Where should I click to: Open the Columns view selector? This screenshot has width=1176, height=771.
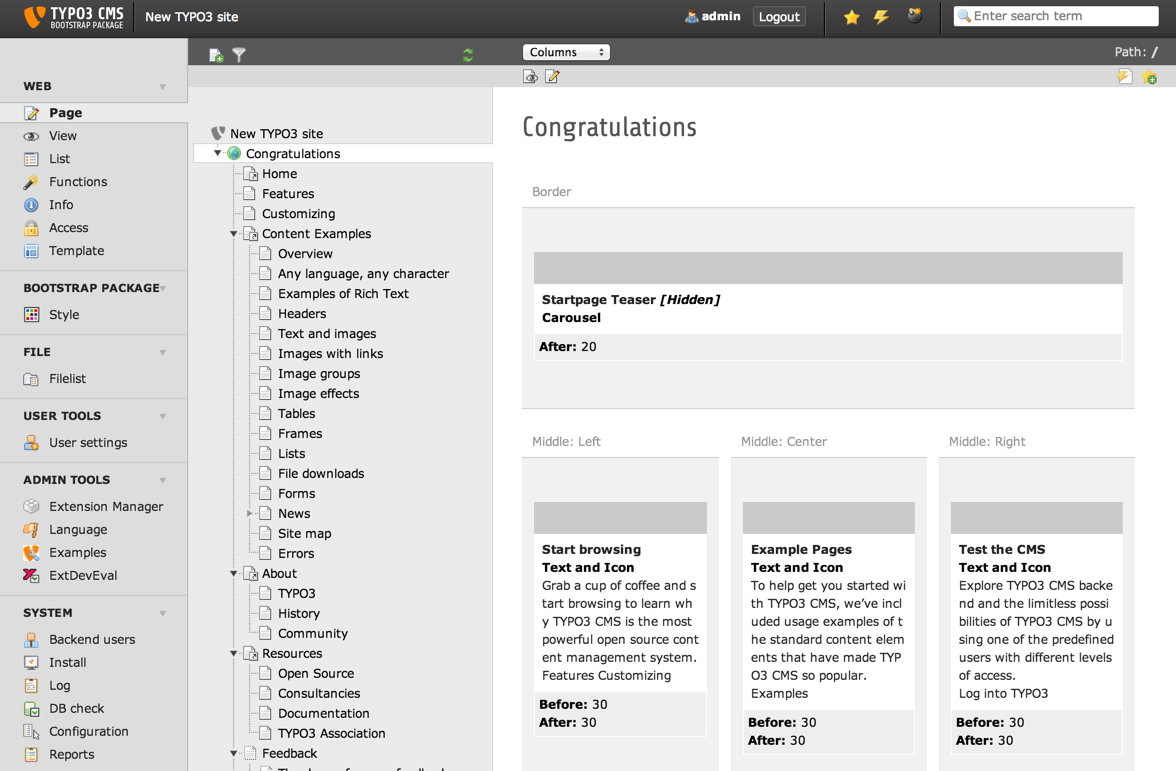566,51
